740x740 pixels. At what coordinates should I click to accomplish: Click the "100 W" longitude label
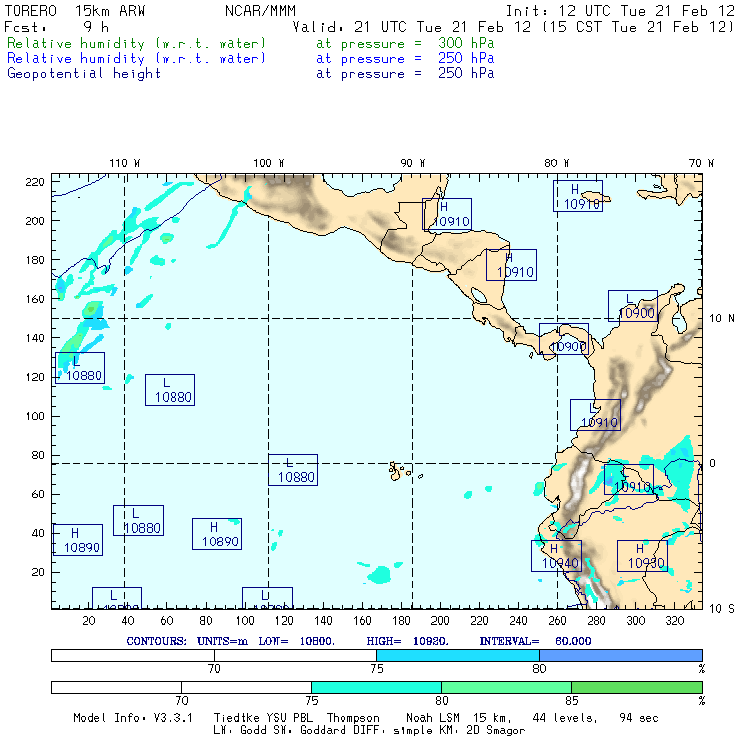pos(269,163)
